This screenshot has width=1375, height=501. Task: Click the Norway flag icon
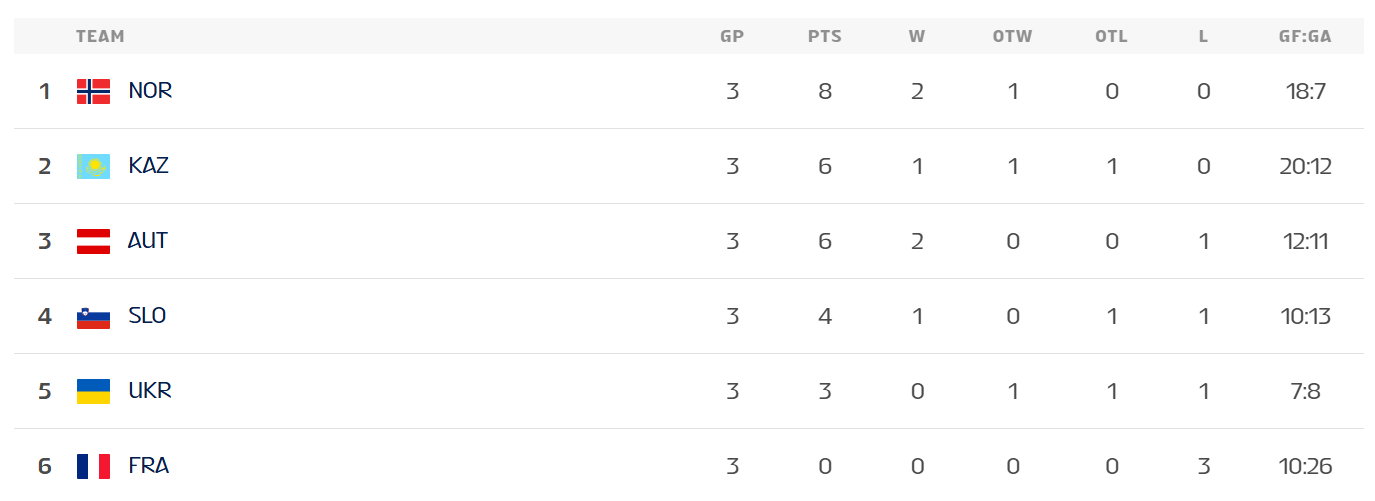coord(93,91)
